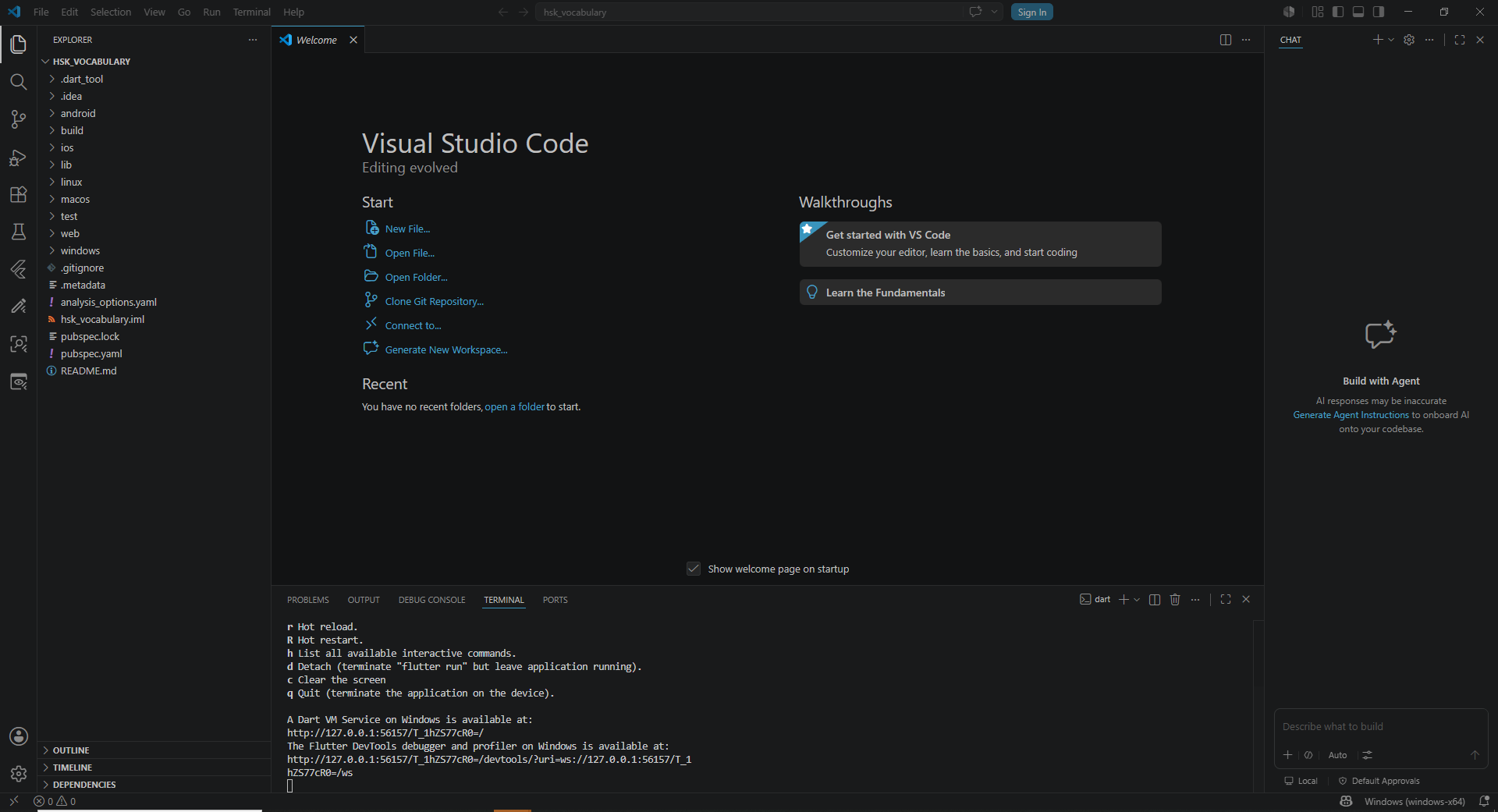Open the new chat dropdown arrow
Screen dimensions: 1498x812
(x=1391, y=40)
